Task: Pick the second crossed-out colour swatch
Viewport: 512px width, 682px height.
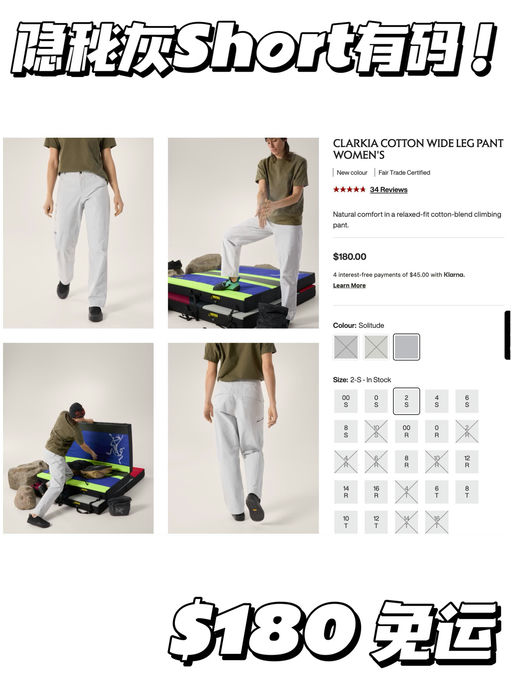Action: [376, 347]
